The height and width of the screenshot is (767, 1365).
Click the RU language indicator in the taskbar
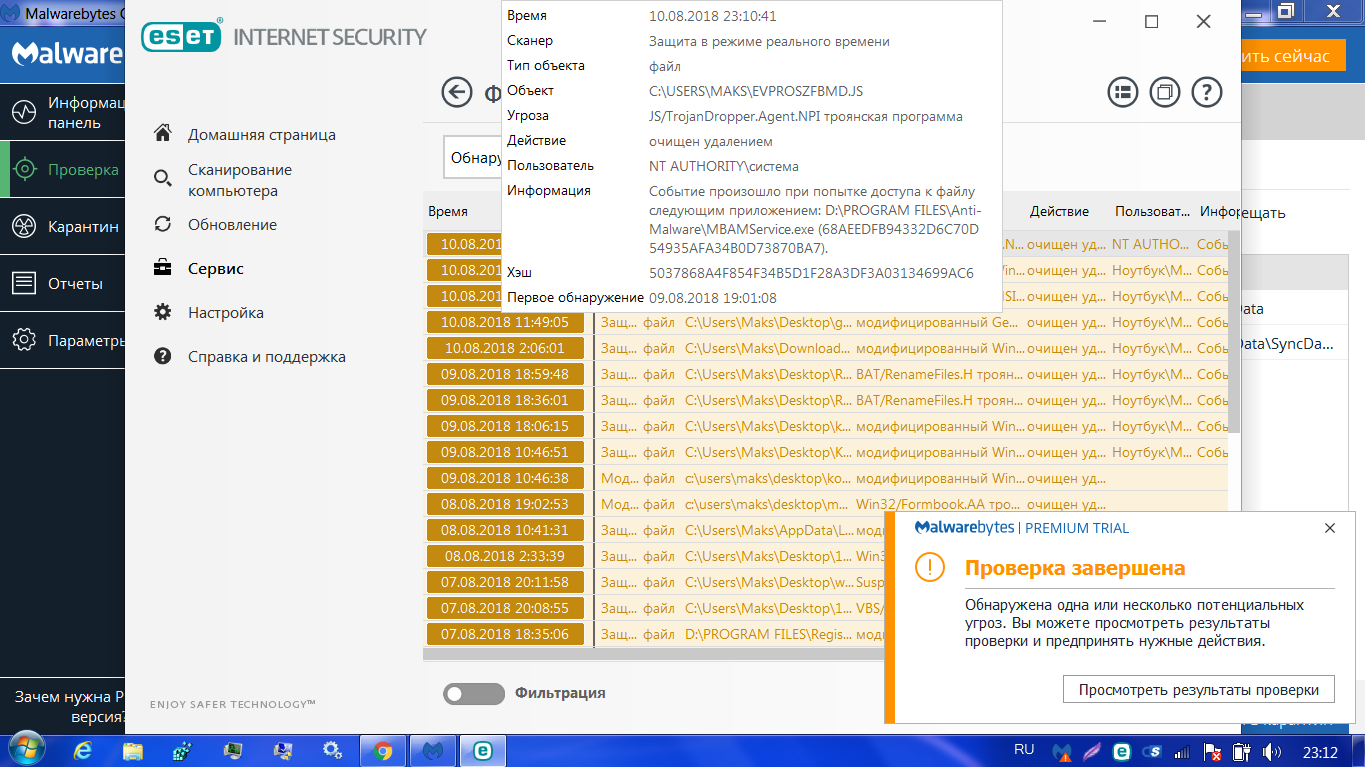tap(1024, 749)
